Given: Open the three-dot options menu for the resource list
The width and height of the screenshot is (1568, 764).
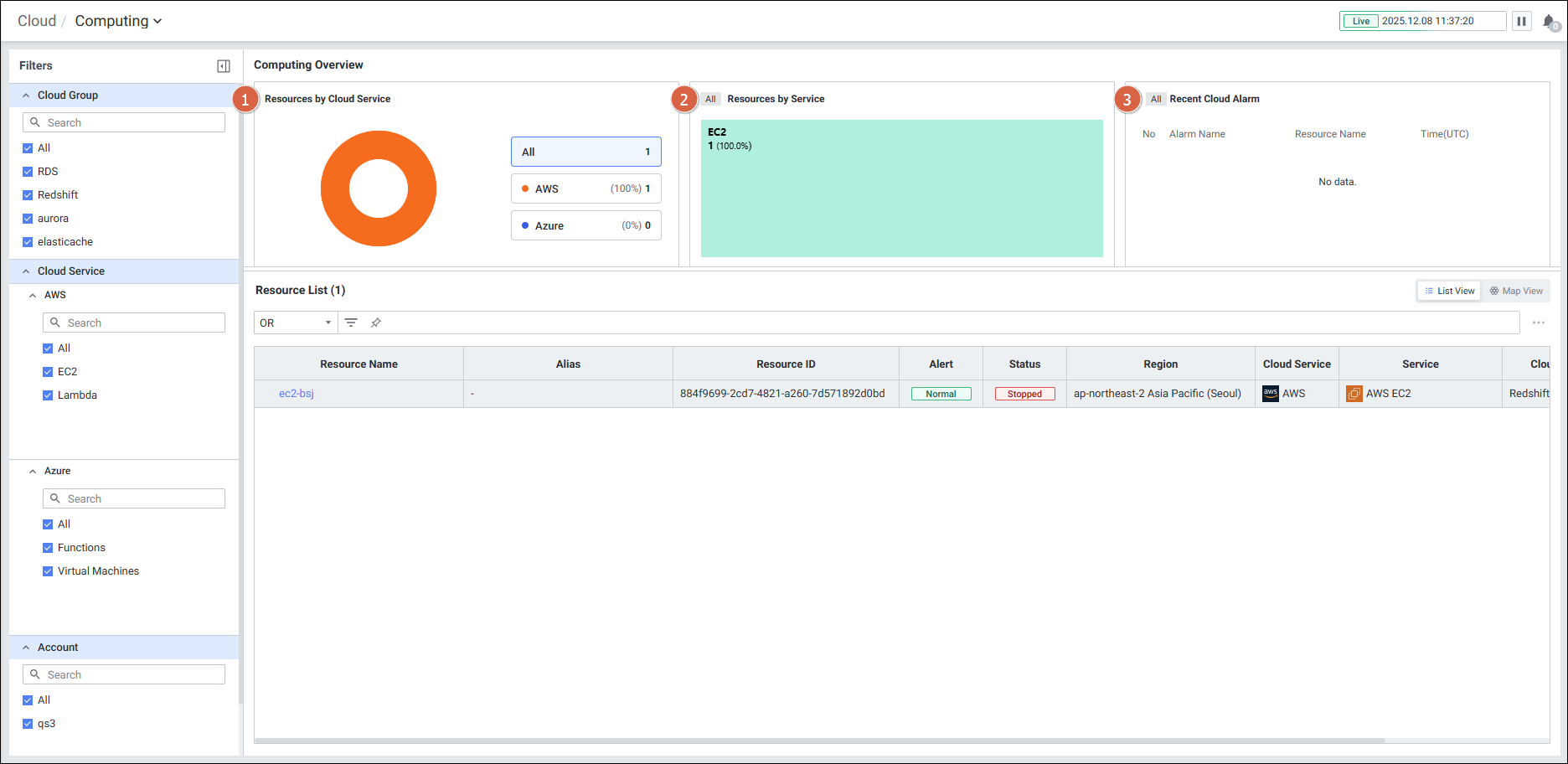Looking at the screenshot, I should click(1538, 323).
